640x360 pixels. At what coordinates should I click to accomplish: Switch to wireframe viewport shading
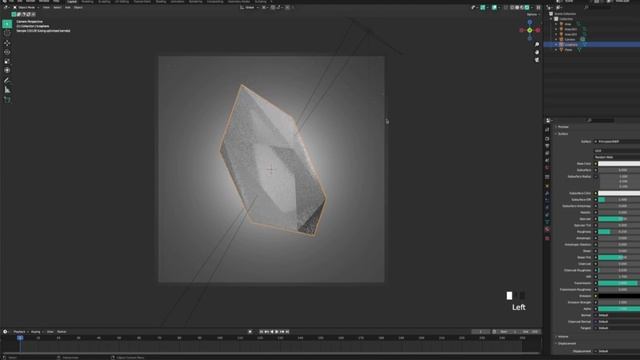point(512,7)
